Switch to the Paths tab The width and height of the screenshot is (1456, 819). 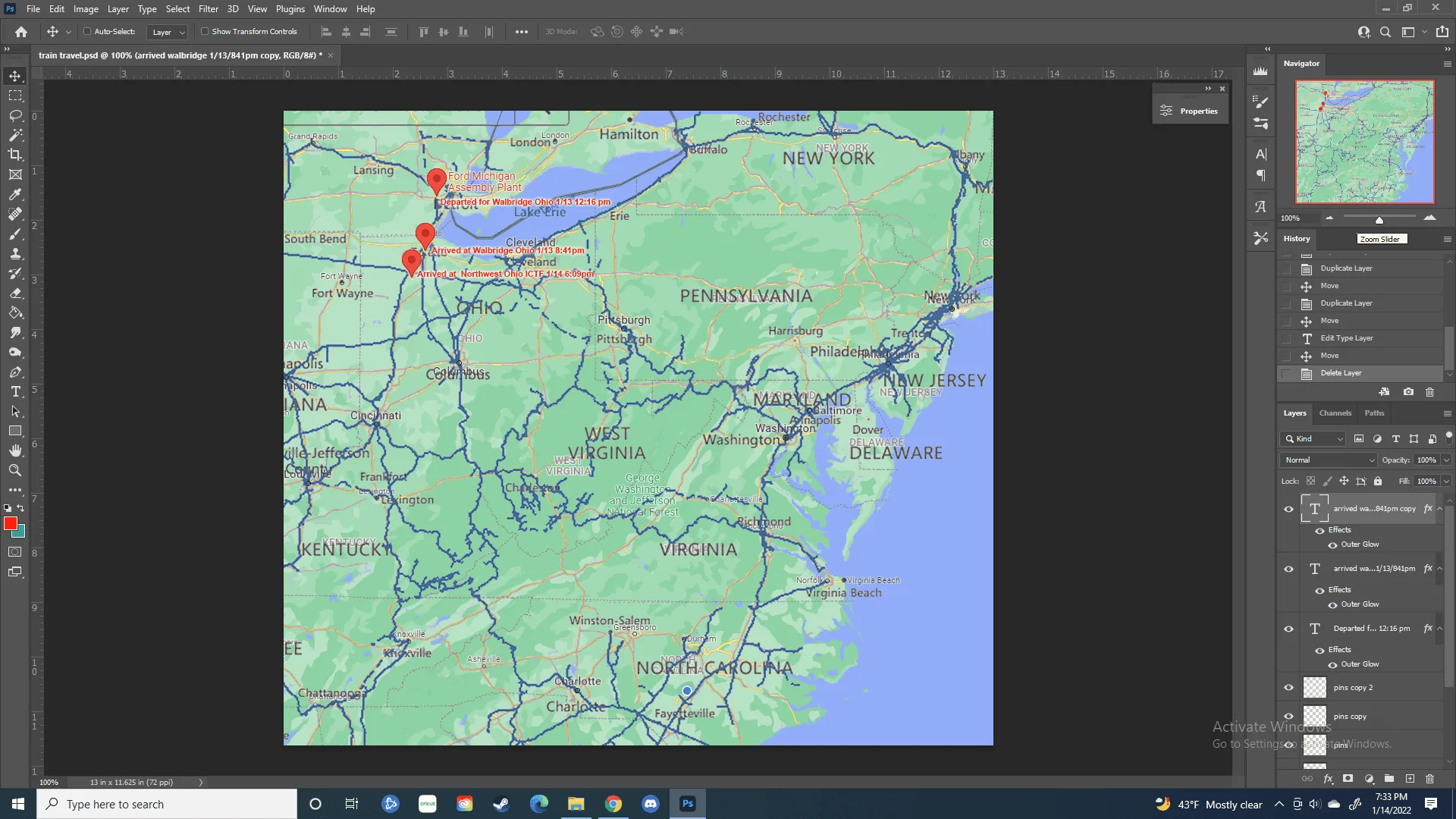click(1375, 413)
